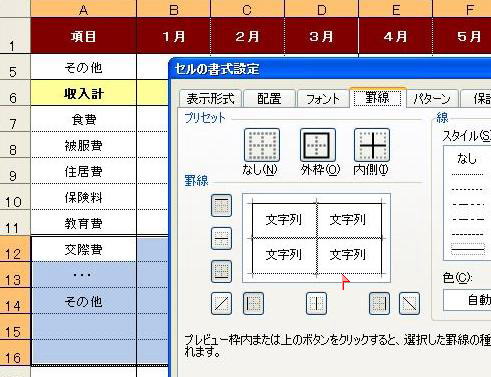Toggle the top edge border button
The image size is (491, 377).
(x=222, y=206)
